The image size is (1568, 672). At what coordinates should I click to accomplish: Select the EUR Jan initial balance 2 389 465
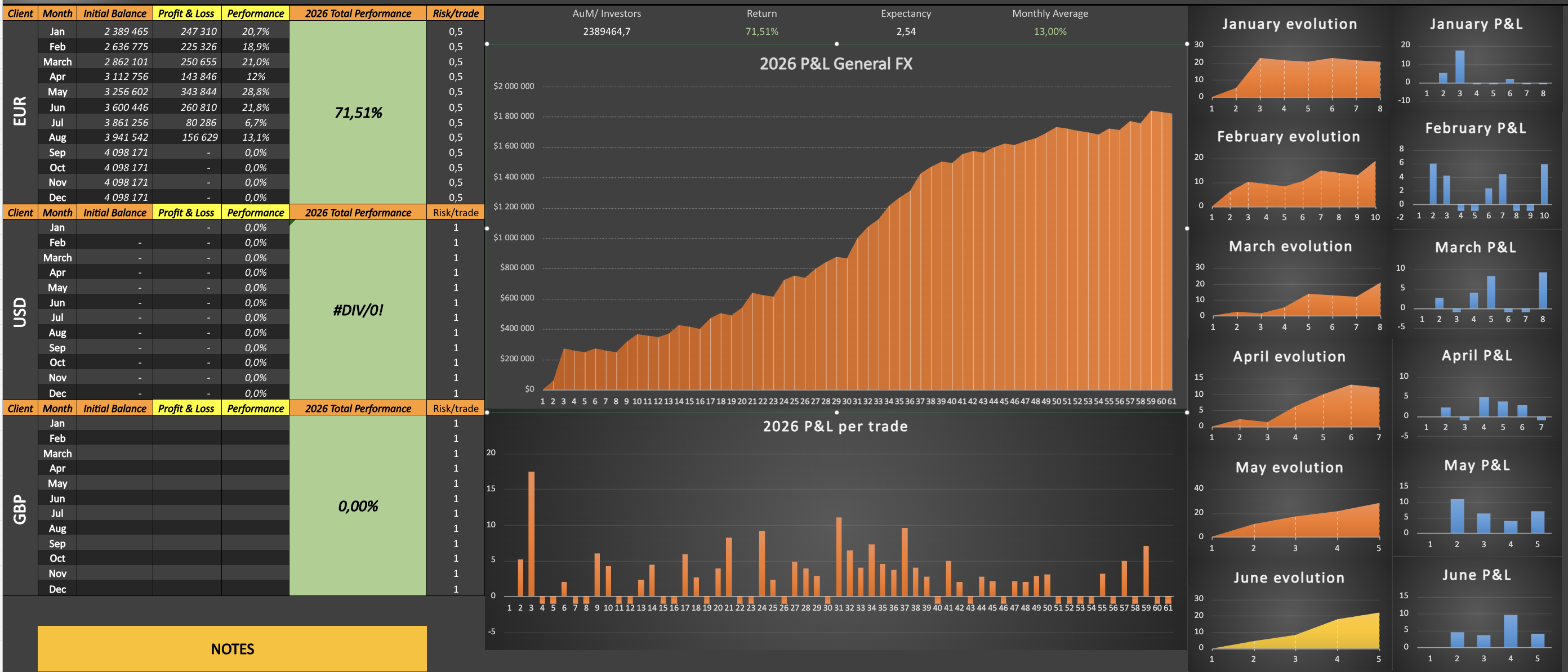click(114, 31)
